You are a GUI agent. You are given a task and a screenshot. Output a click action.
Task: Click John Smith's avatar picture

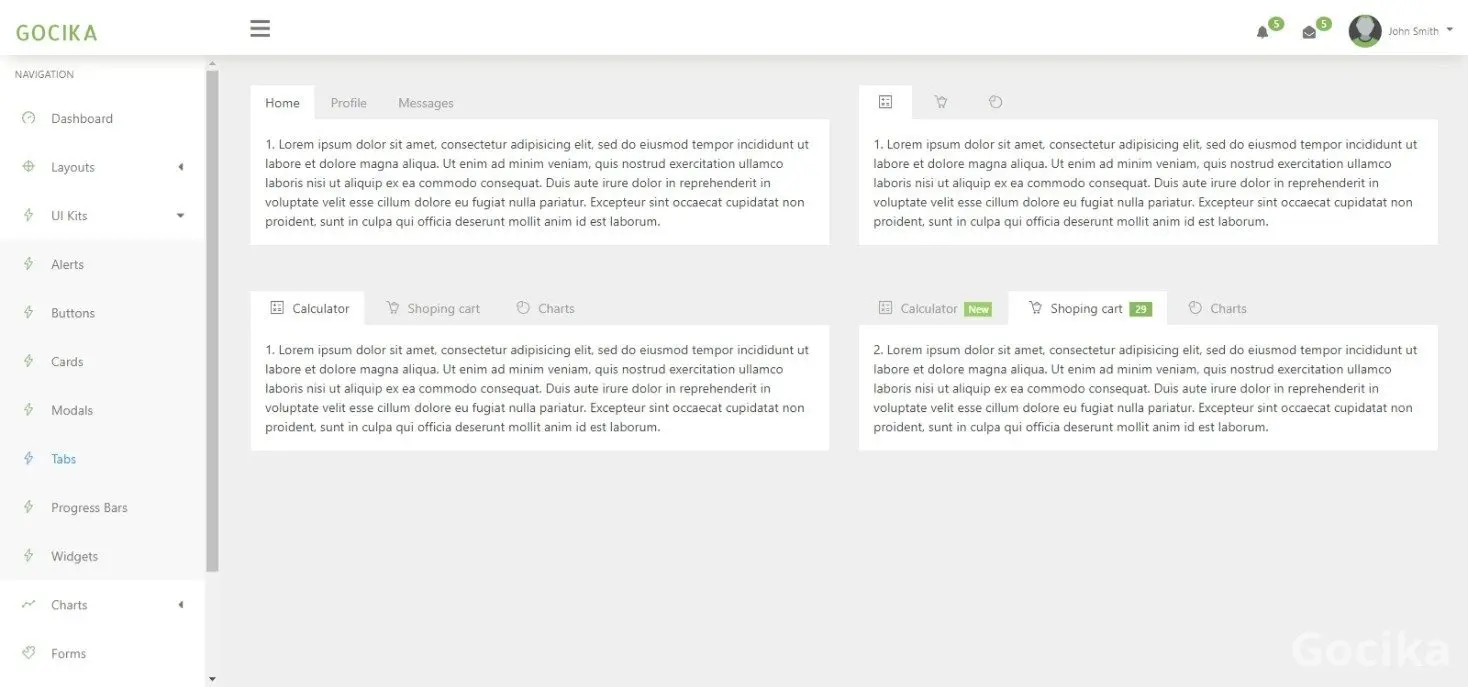(x=1364, y=31)
